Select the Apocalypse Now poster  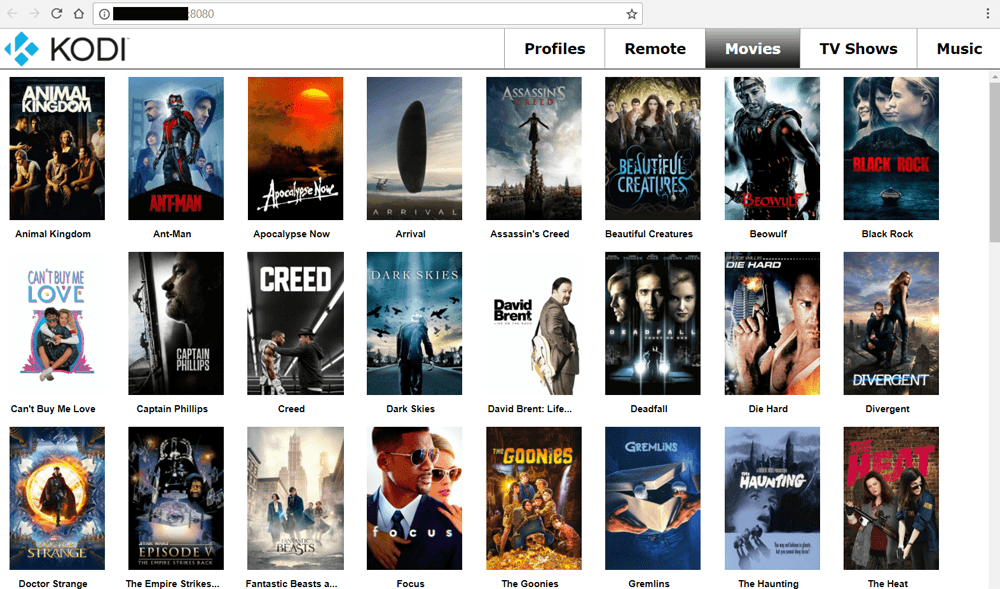(295, 149)
